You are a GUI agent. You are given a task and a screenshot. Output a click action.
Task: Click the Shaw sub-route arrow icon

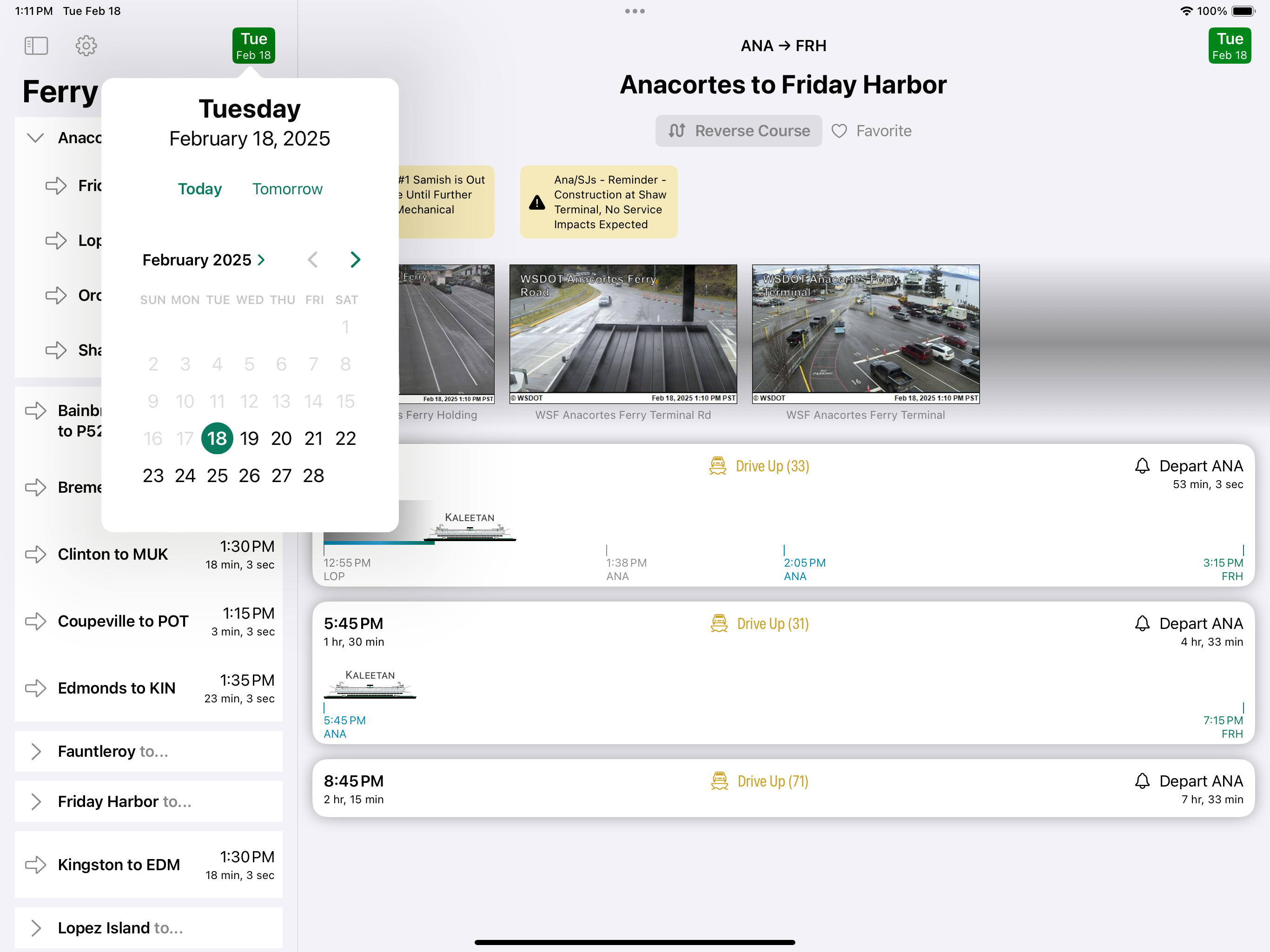[x=56, y=350]
